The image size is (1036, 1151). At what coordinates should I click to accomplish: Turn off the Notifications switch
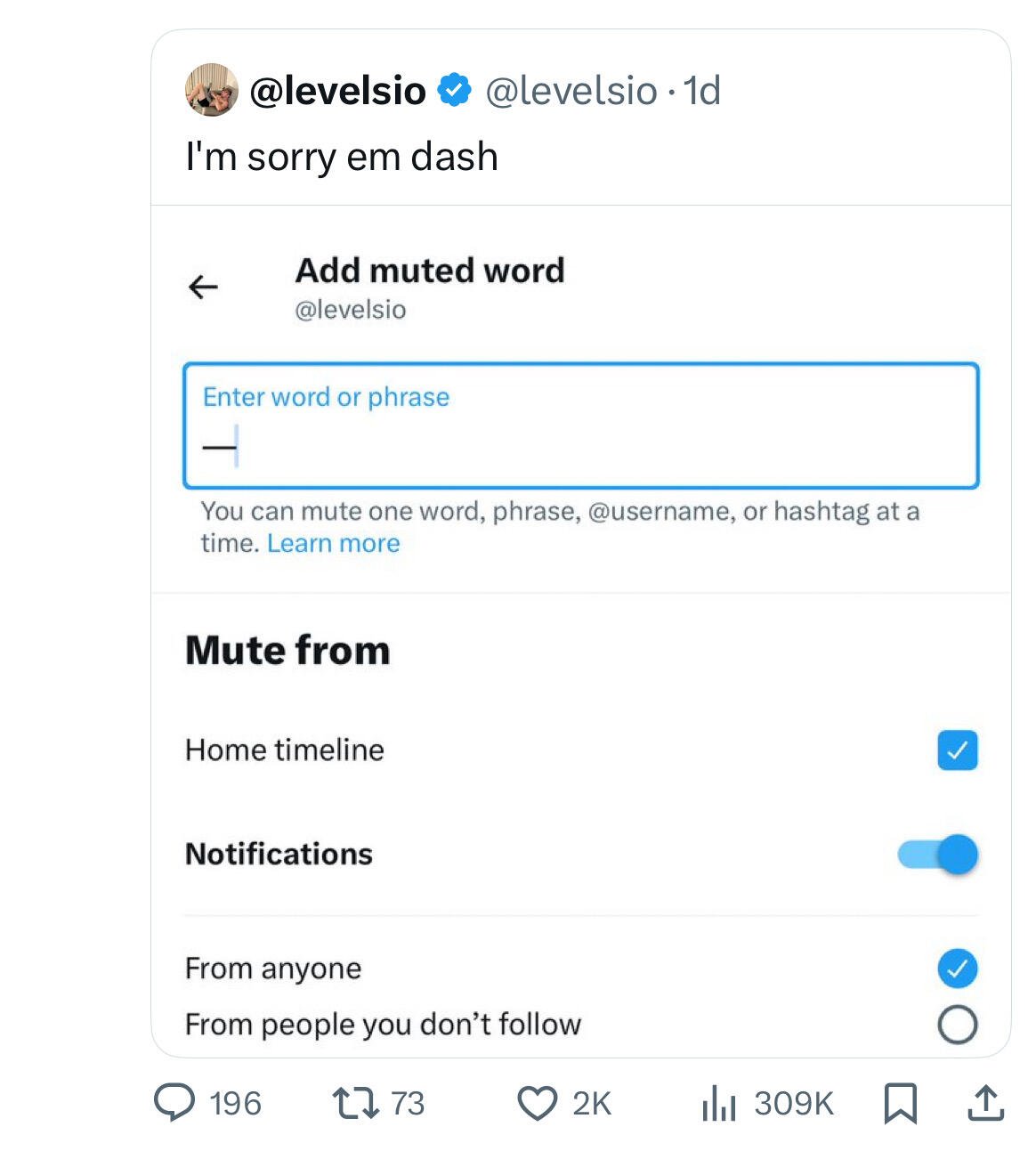point(938,855)
